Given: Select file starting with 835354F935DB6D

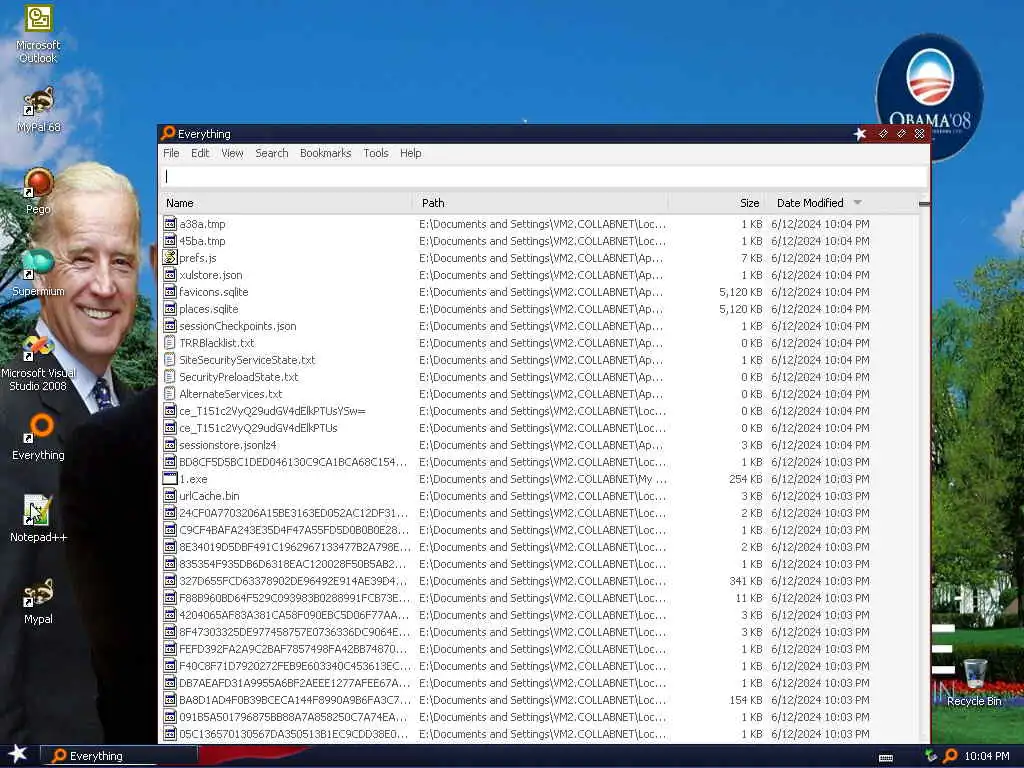Looking at the screenshot, I should [x=293, y=564].
